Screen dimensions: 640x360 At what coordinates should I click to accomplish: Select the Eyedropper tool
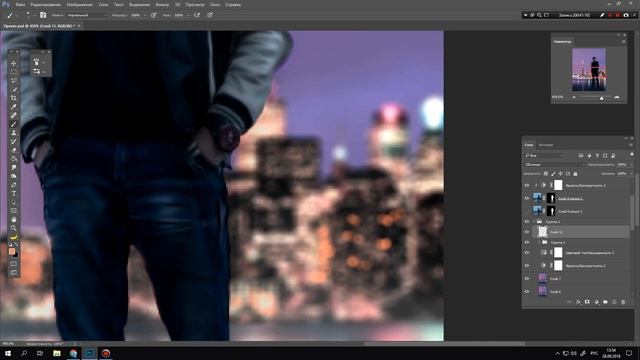(13, 107)
